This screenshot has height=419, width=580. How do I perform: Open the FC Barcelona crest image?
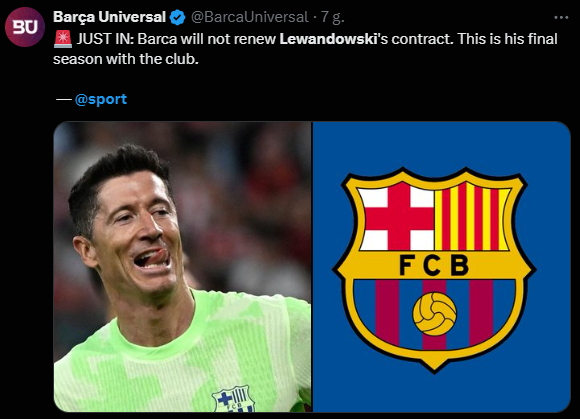pyautogui.click(x=442, y=267)
